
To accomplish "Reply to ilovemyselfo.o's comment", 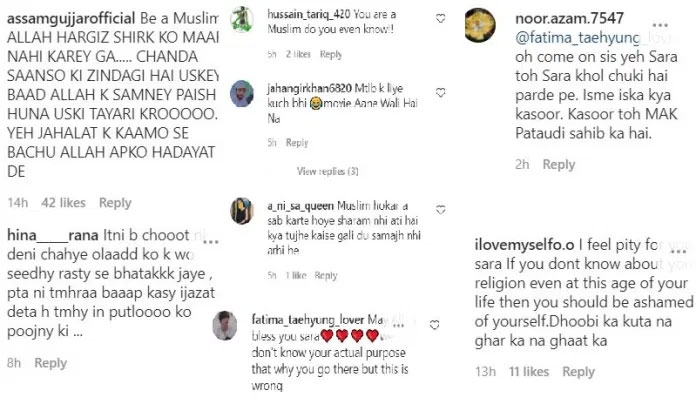I will click(x=578, y=372).
